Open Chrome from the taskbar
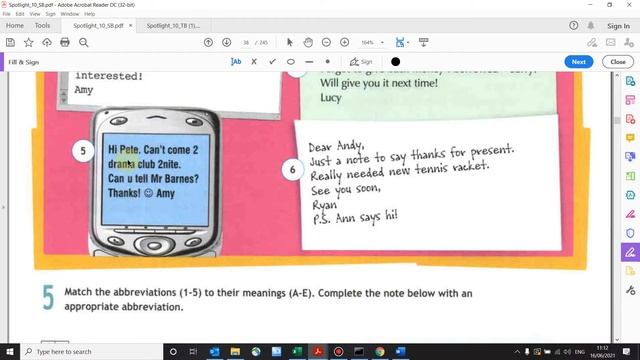Screen dimensions: 640x360 click(380, 351)
